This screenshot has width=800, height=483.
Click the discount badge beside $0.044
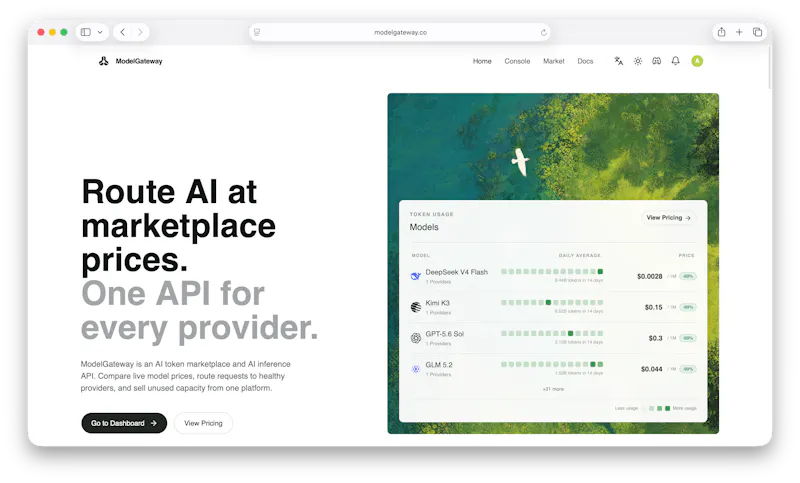pos(688,369)
